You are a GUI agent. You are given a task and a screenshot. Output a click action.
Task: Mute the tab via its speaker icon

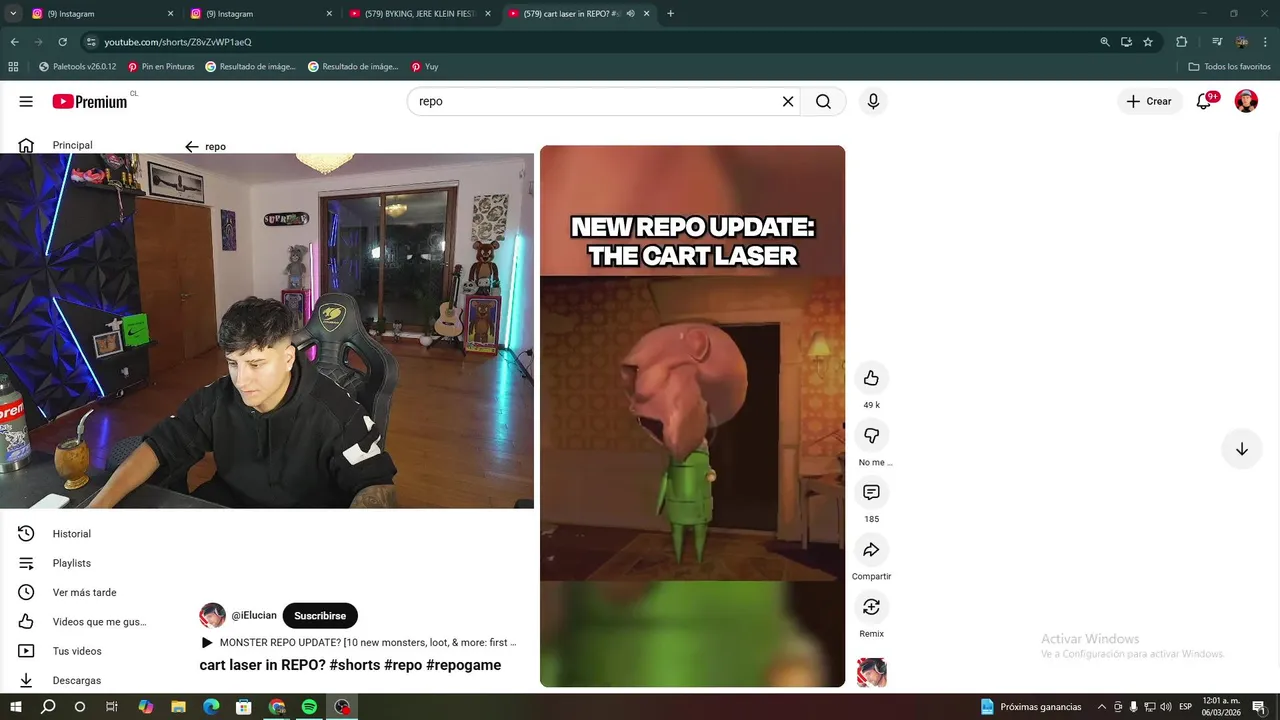630,14
